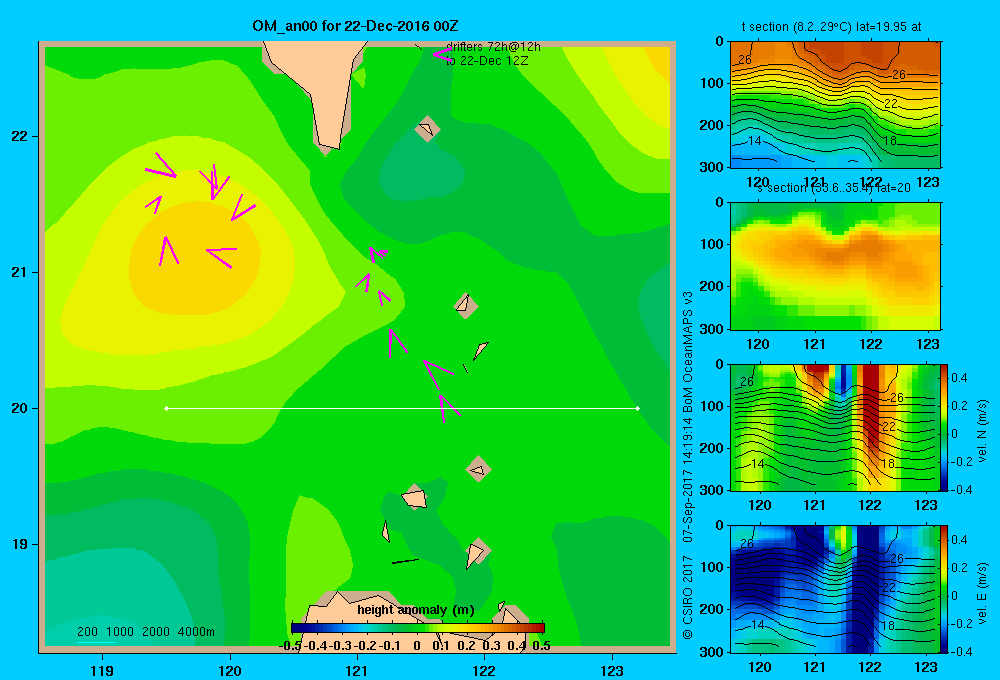Image resolution: width=1000 pixels, height=680 pixels.
Task: Click the 'to 22-Dec 12Z' legend line
Action: coord(487,61)
